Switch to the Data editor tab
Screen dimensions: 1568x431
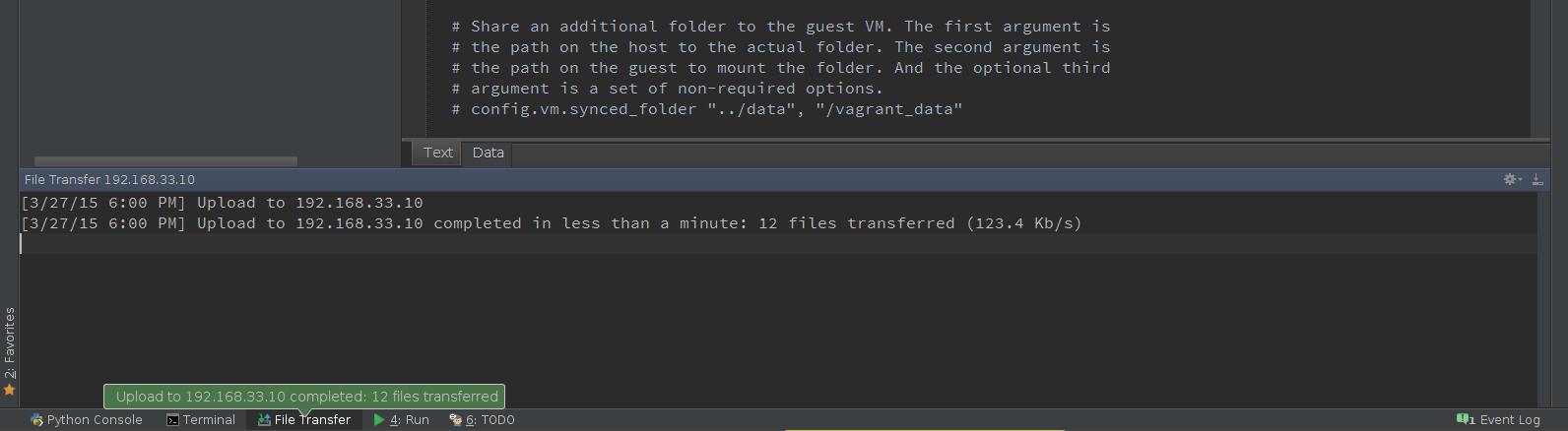tap(488, 153)
